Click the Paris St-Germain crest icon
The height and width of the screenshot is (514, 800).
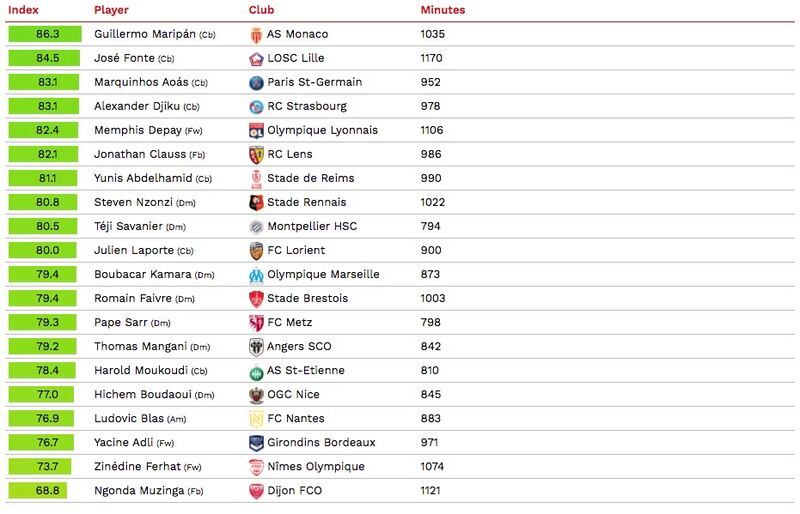click(256, 83)
